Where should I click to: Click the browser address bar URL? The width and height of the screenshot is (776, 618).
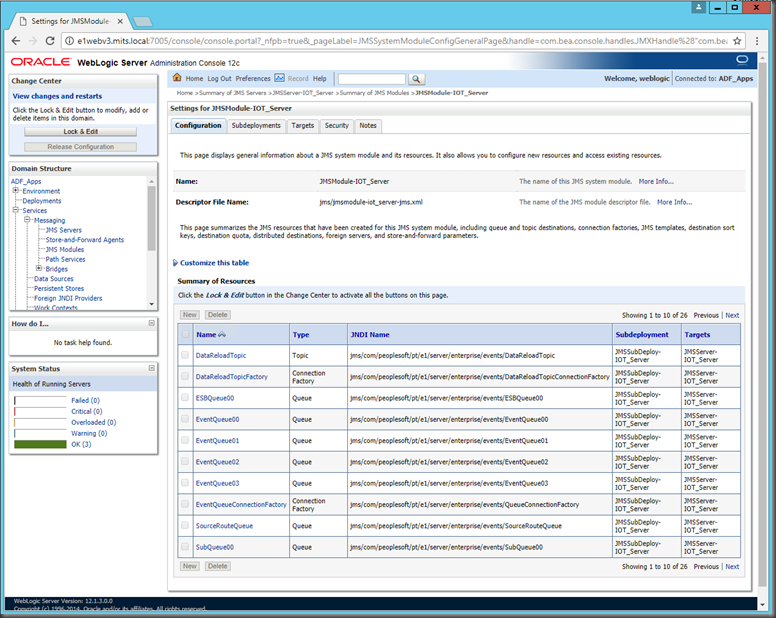pos(402,41)
